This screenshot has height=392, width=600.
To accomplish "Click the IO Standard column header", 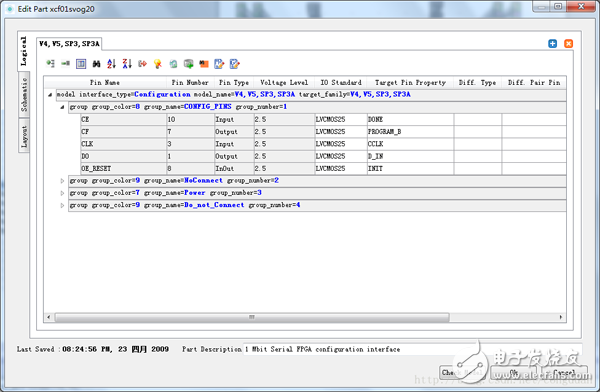I will pyautogui.click(x=341, y=82).
